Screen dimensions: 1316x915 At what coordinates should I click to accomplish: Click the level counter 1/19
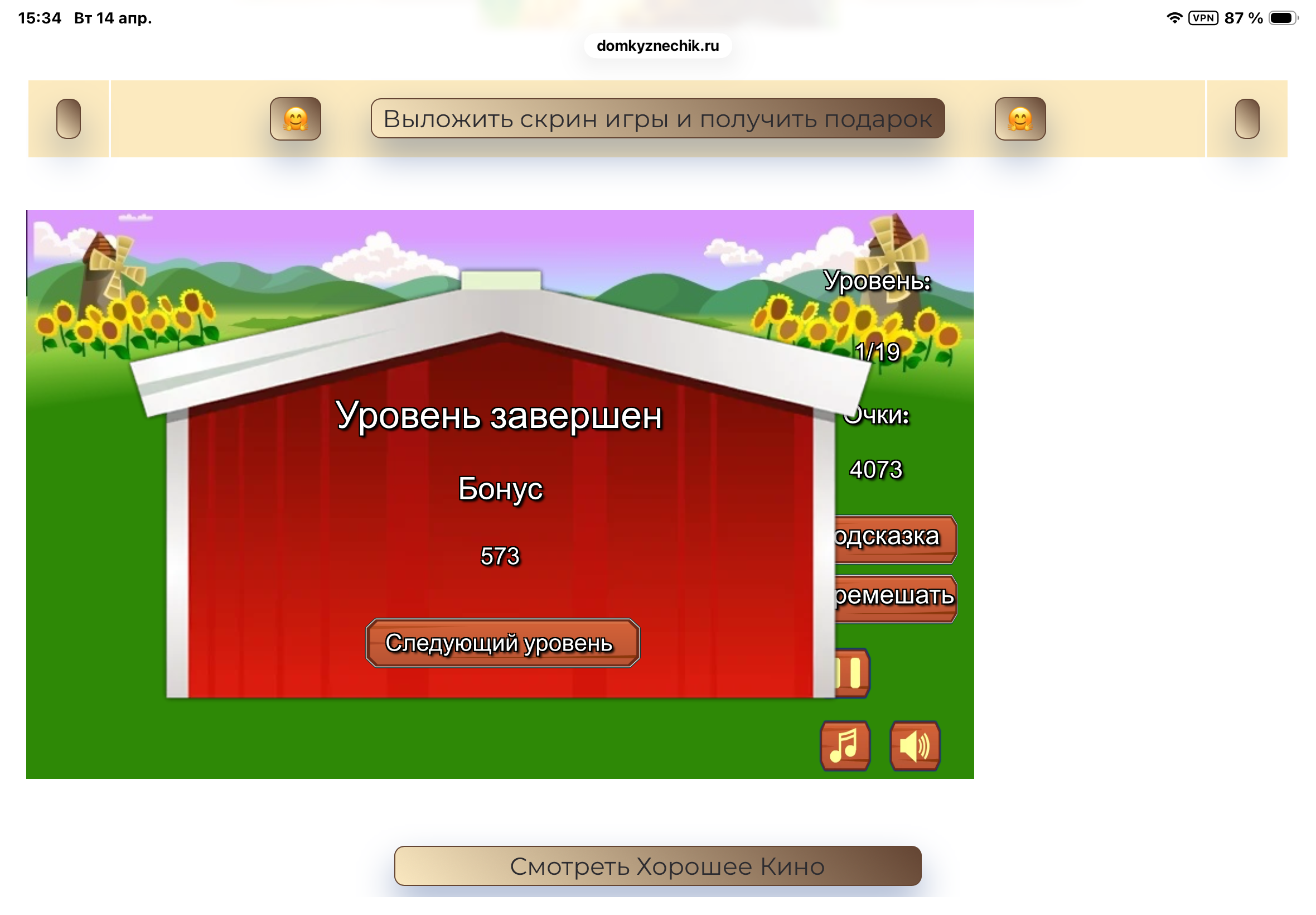(877, 351)
